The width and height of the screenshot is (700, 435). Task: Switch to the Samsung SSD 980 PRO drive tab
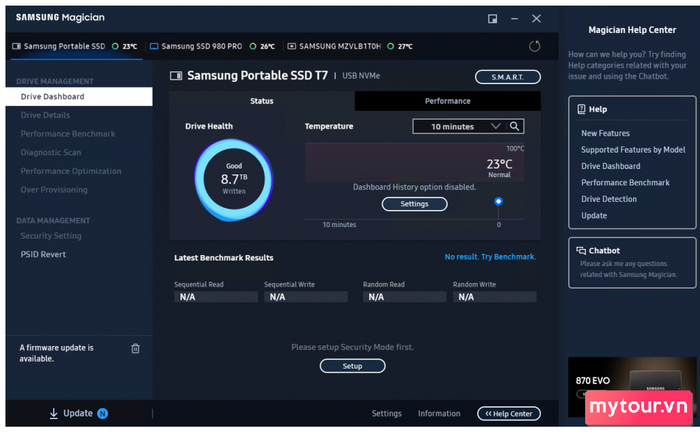[212, 46]
